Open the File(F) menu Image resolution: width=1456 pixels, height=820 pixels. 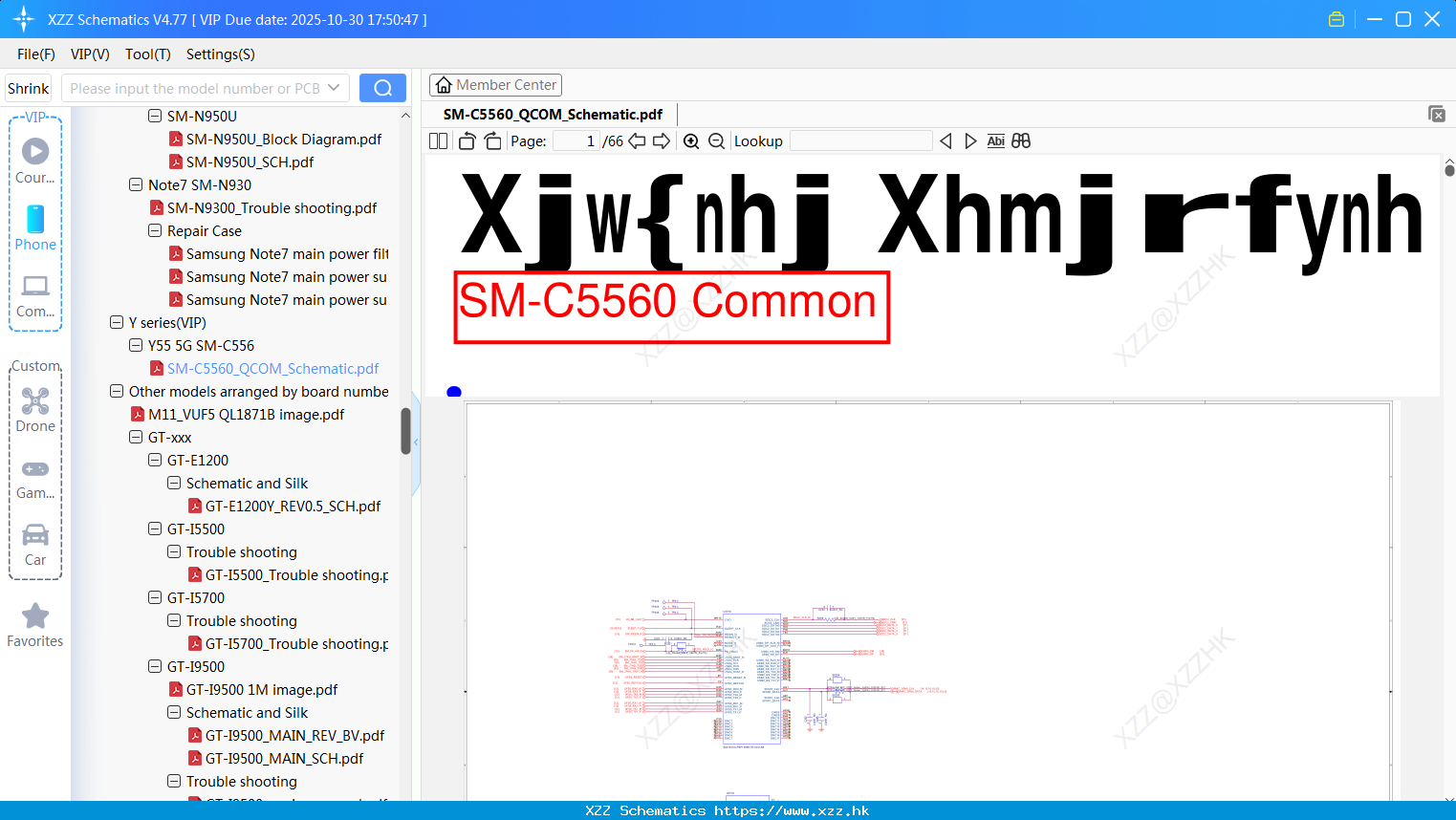(36, 54)
